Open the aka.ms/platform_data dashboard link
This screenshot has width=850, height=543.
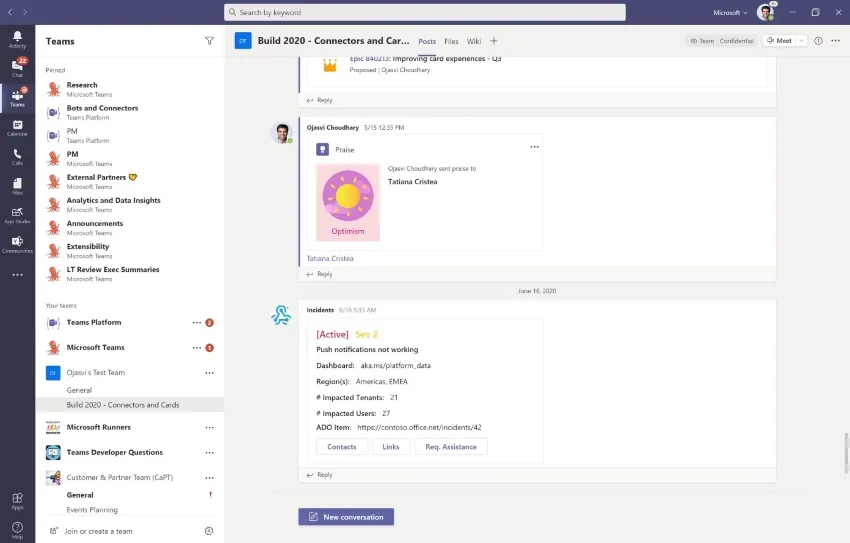click(x=396, y=365)
